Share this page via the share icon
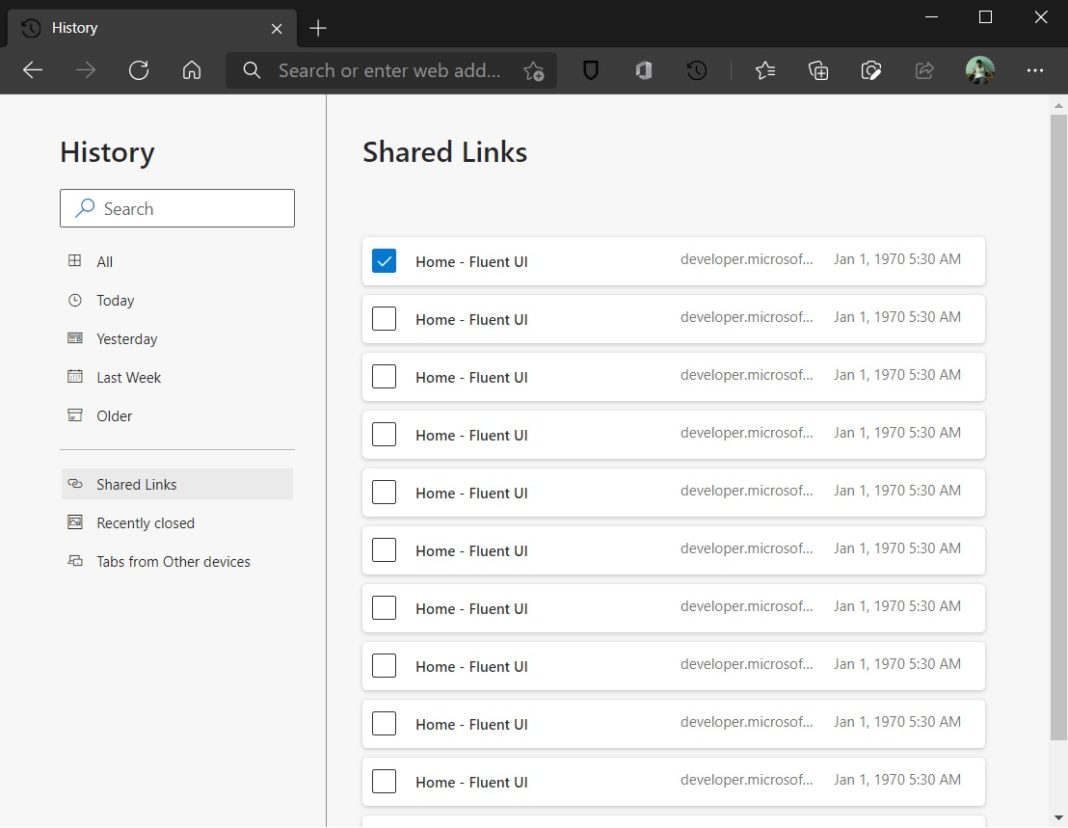1068x828 pixels. tap(923, 70)
